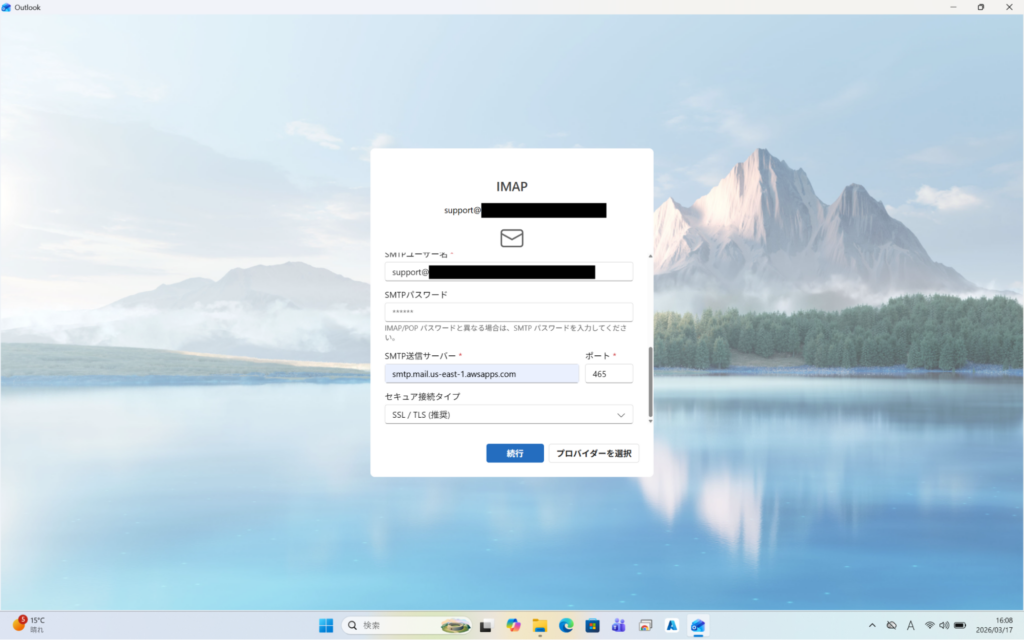Click the SMTP送信サーバー input field

pos(481,373)
